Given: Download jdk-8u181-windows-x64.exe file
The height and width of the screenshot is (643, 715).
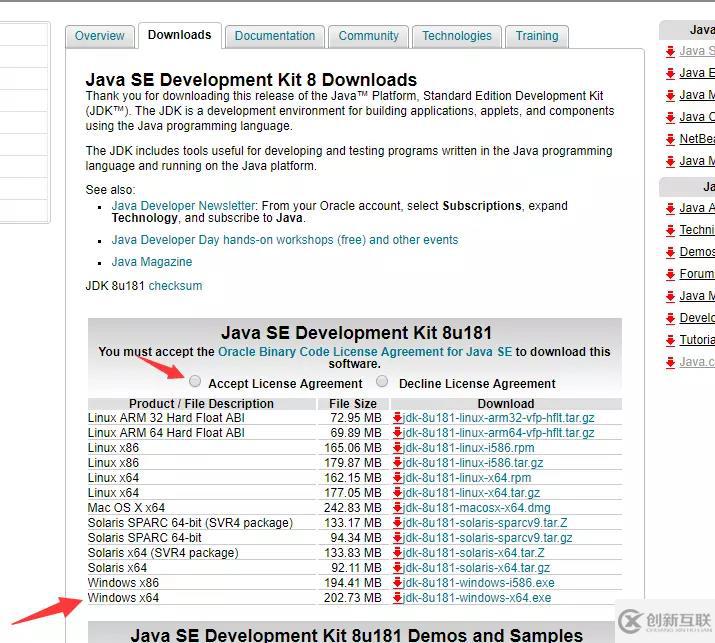Looking at the screenshot, I should click(477, 598).
